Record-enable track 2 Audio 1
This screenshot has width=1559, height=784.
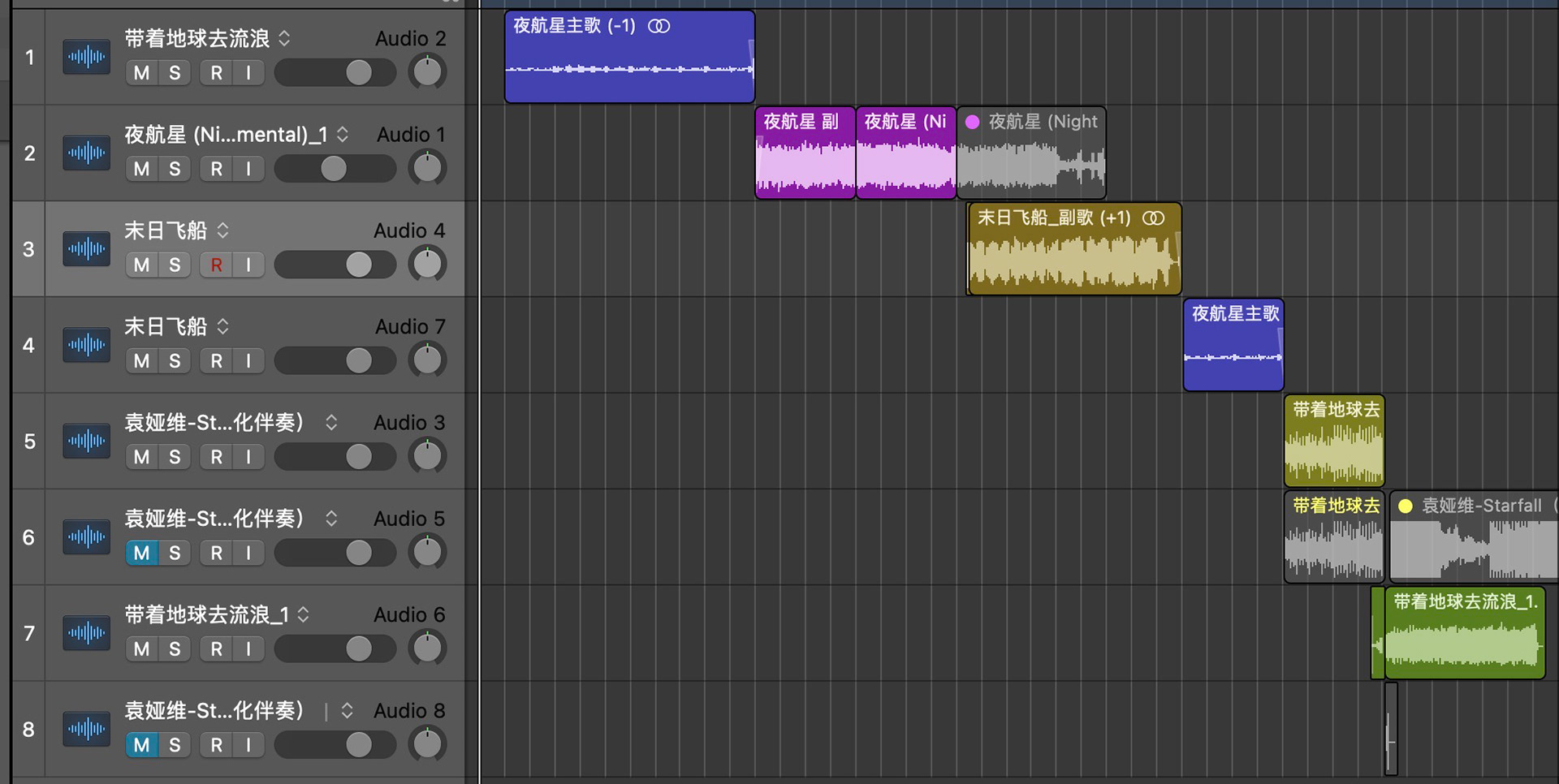[216, 169]
